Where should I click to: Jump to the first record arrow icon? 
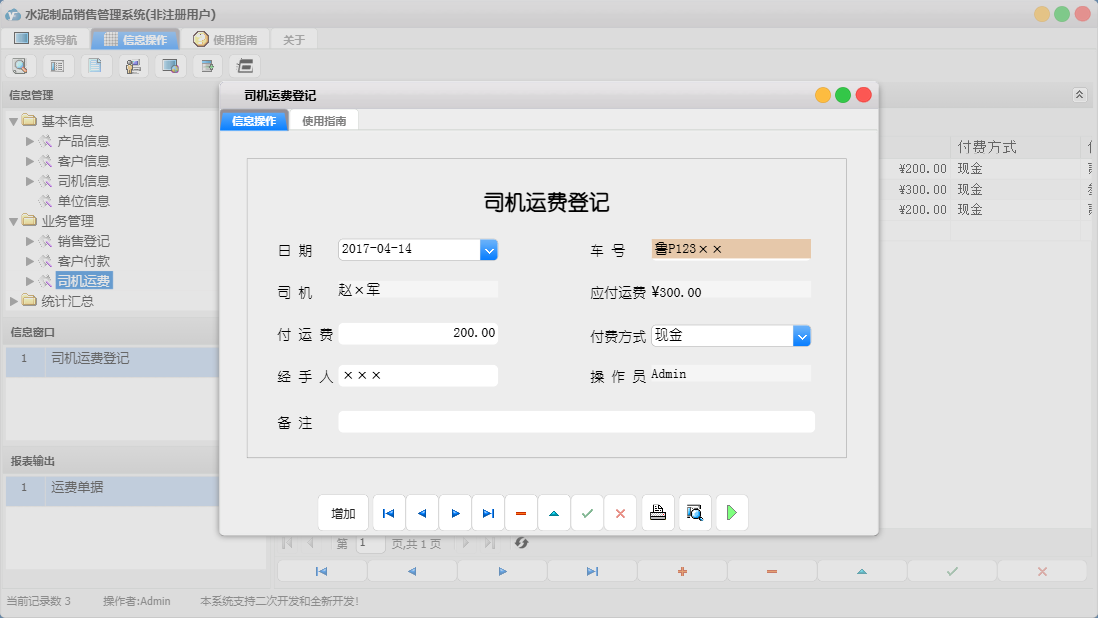pos(388,512)
